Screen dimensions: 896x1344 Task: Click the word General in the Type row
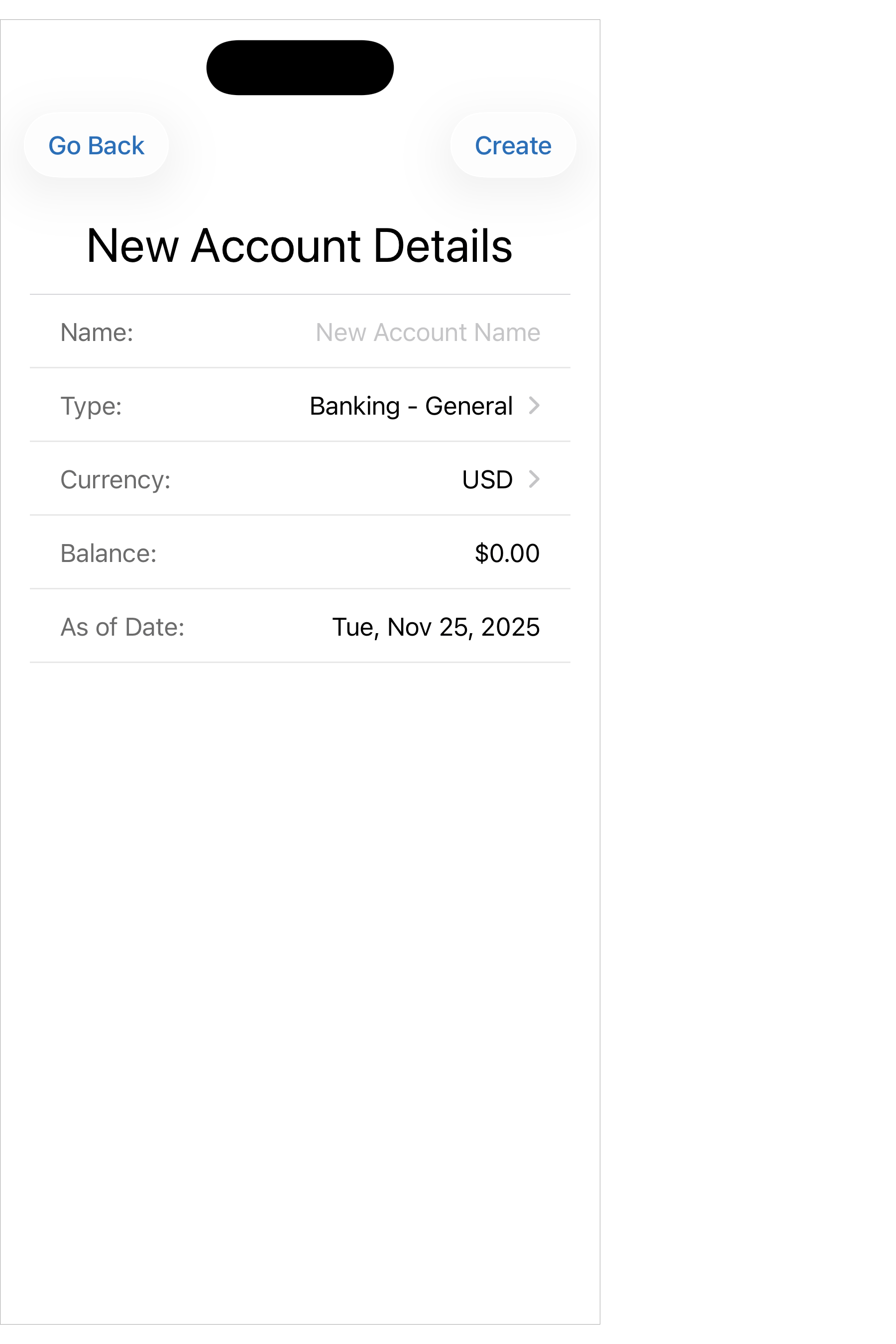click(468, 406)
